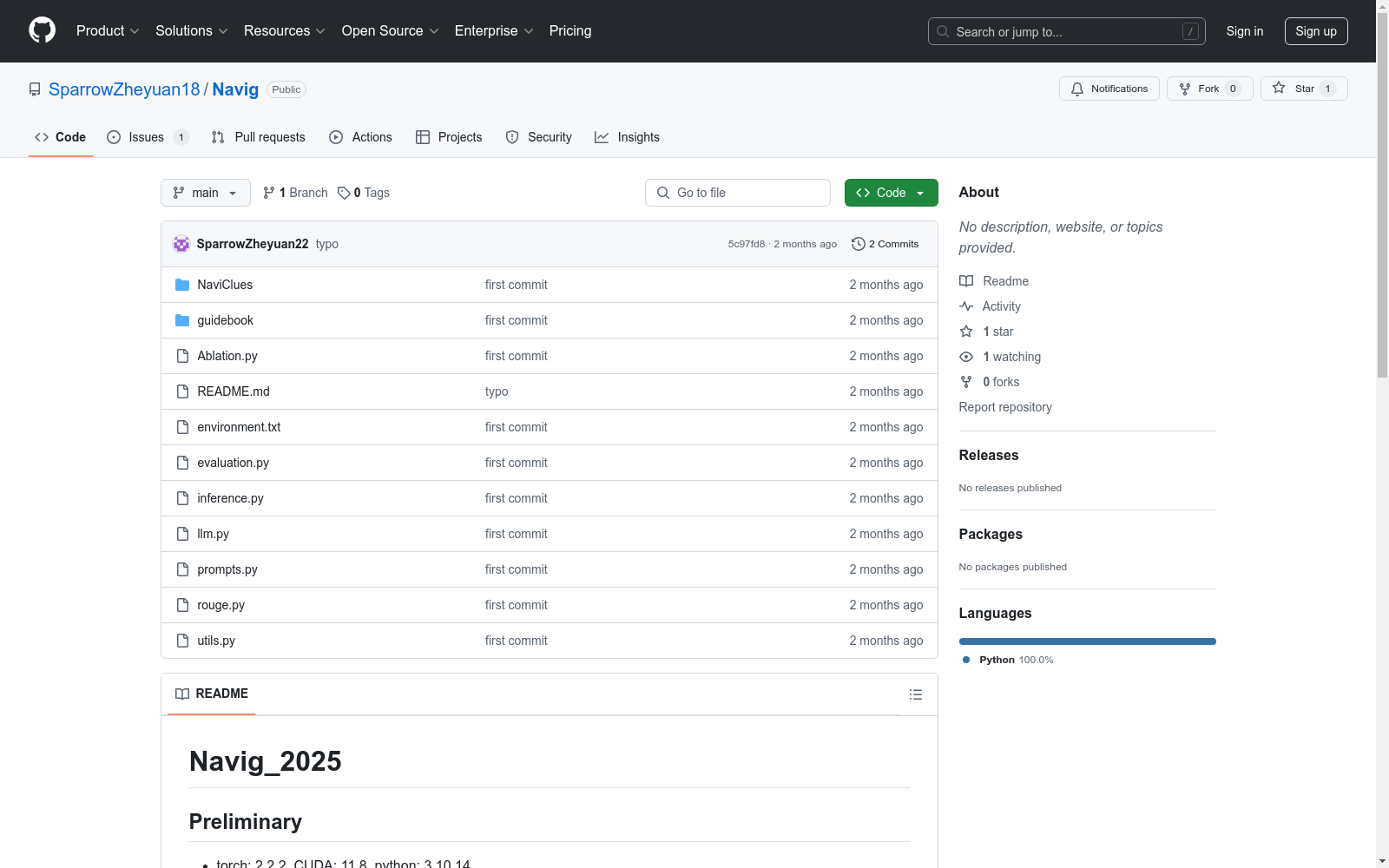Screen dimensions: 1389x868
Task: Expand the Solutions menu
Action: (x=192, y=31)
